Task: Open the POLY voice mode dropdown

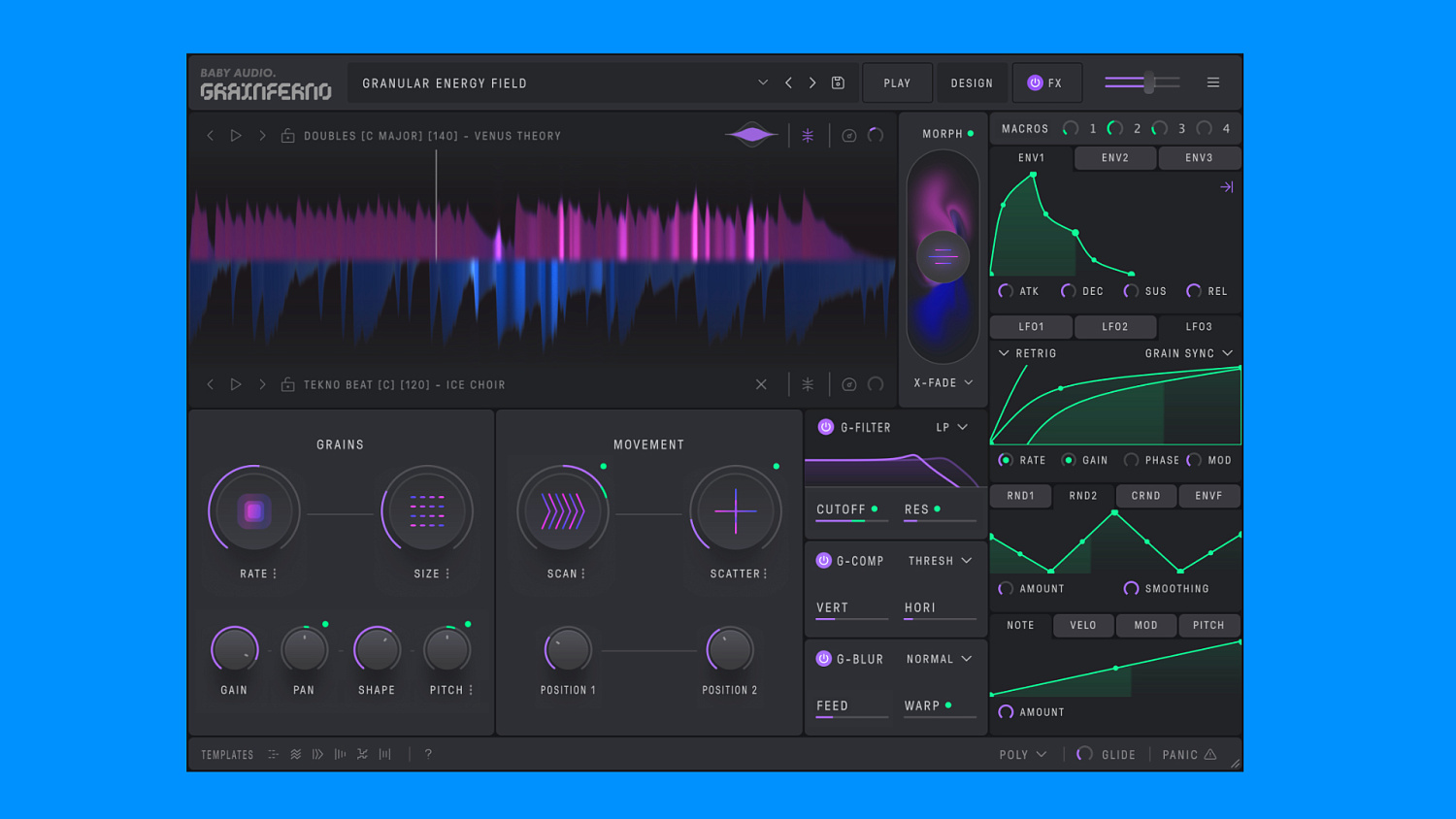Action: 1023,754
